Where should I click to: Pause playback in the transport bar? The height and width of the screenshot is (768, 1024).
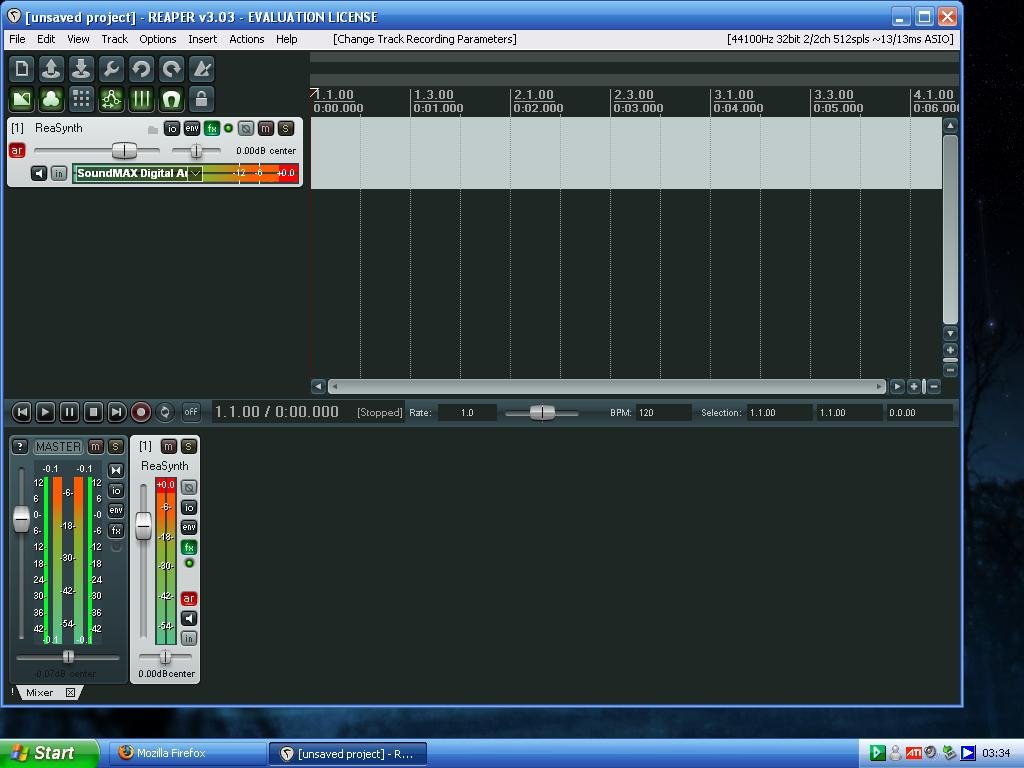click(69, 412)
